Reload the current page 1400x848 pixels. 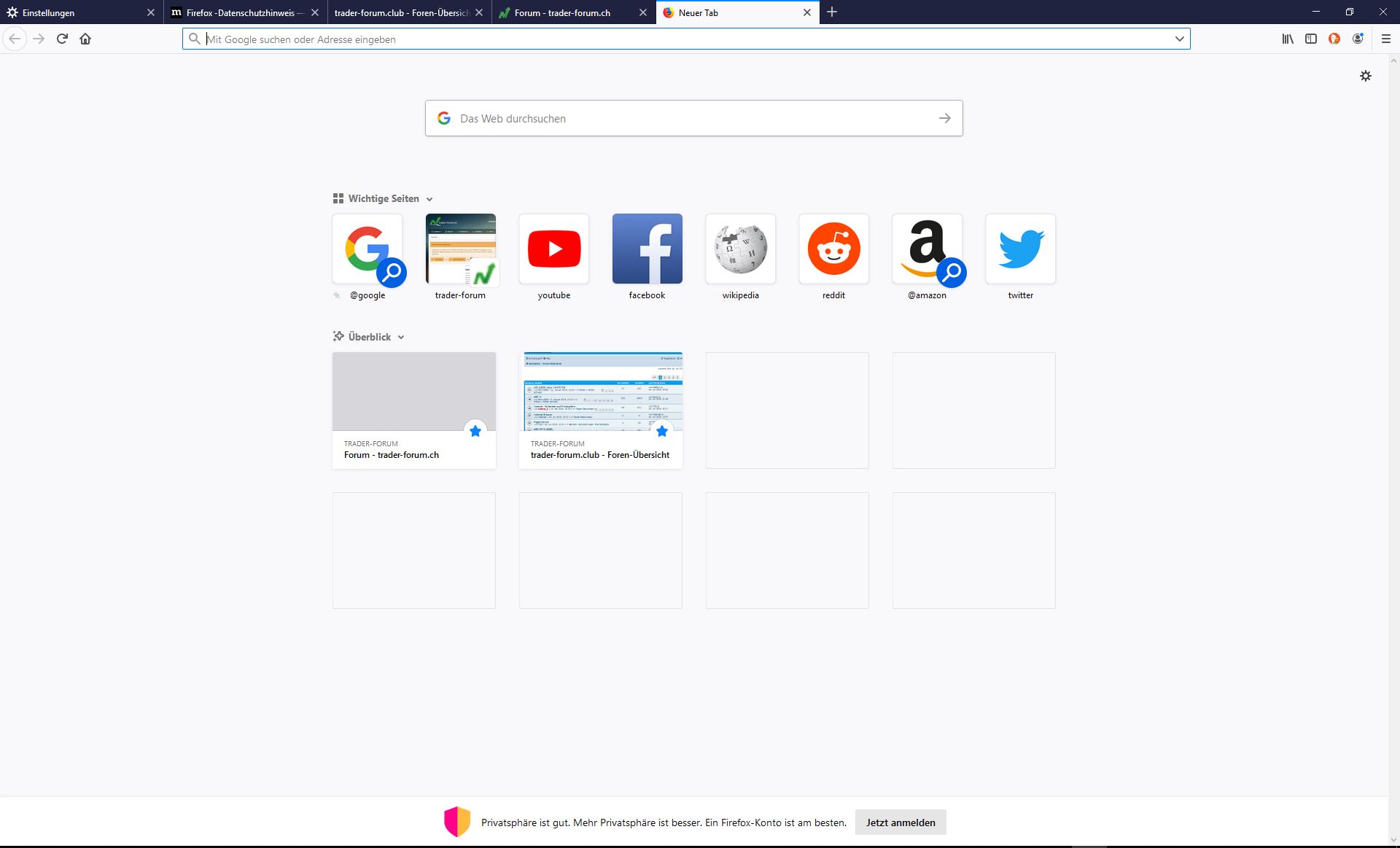pyautogui.click(x=62, y=39)
